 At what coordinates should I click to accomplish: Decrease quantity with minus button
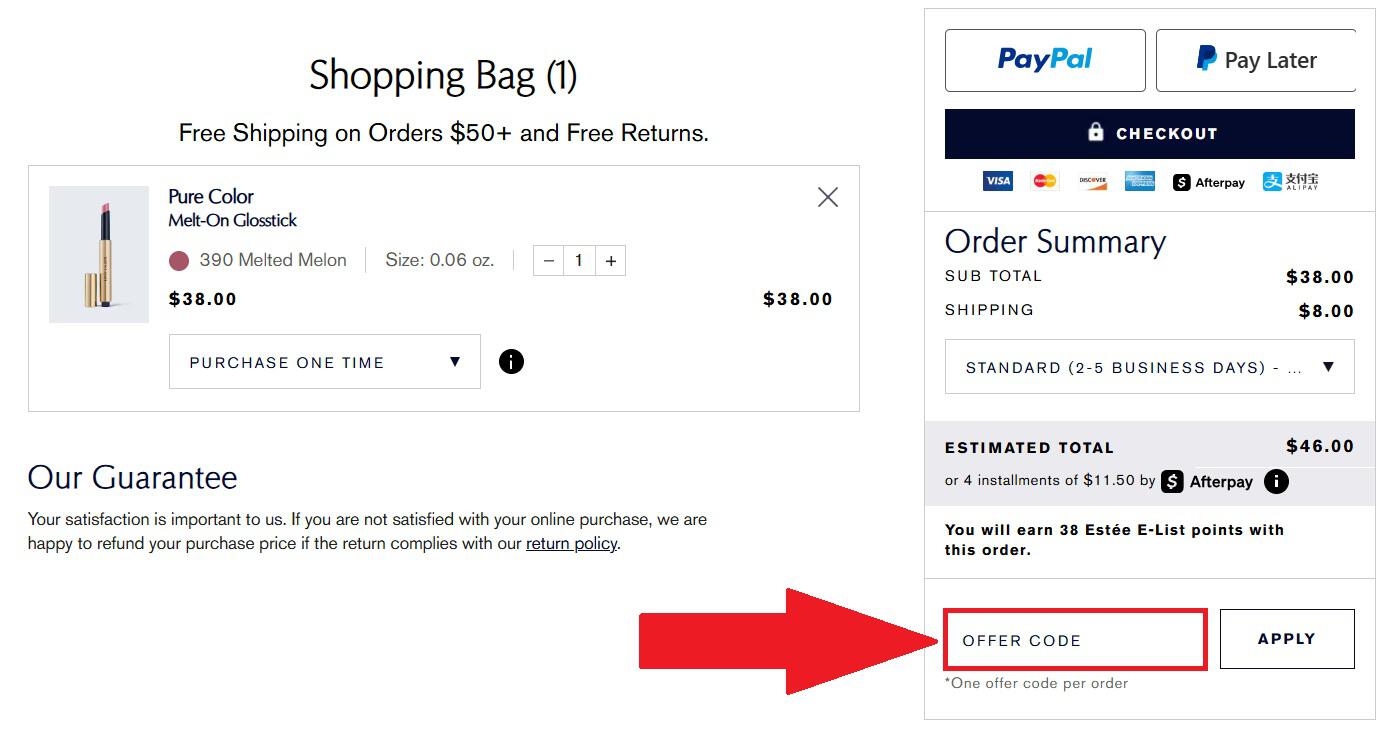click(x=548, y=261)
